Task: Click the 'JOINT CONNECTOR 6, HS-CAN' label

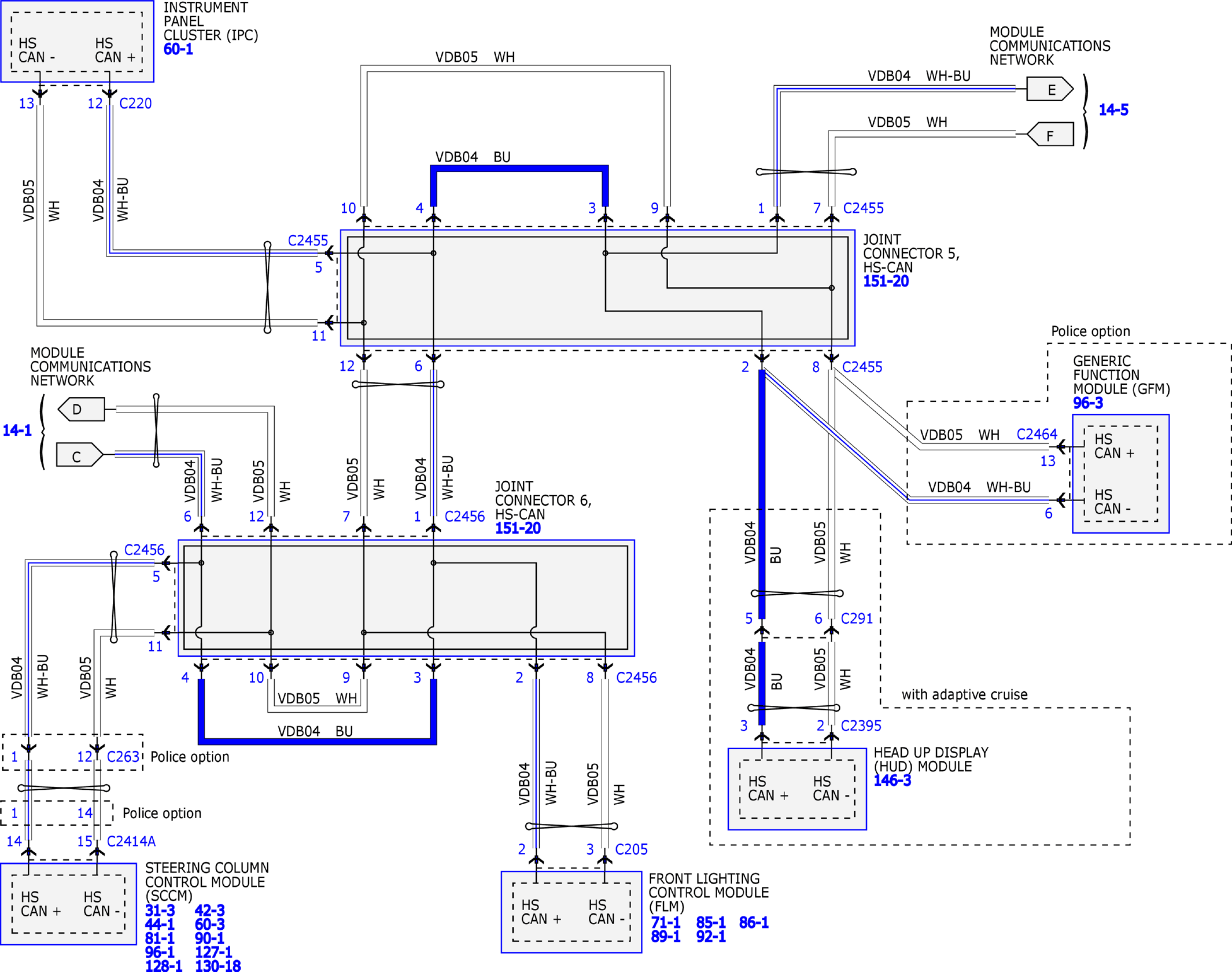Action: [543, 500]
